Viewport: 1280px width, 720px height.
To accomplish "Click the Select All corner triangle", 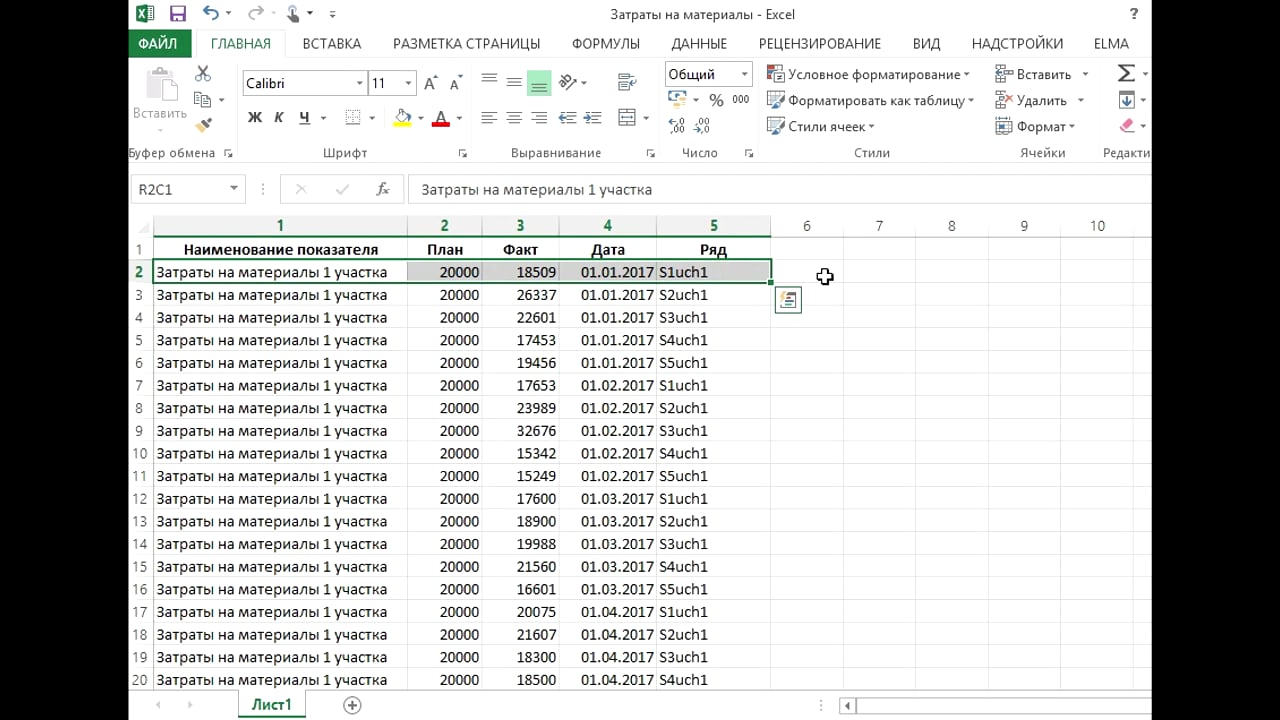I will [142, 226].
